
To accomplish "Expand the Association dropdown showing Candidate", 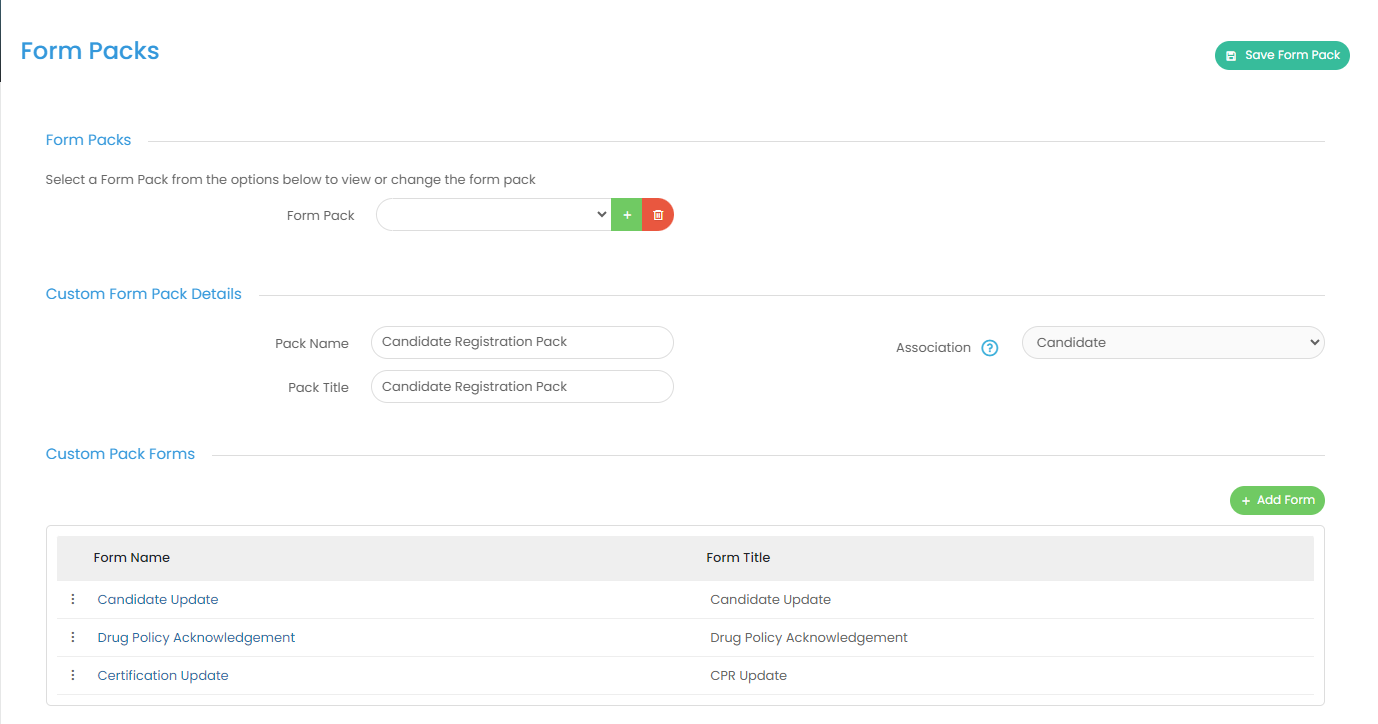I will 1172,343.
